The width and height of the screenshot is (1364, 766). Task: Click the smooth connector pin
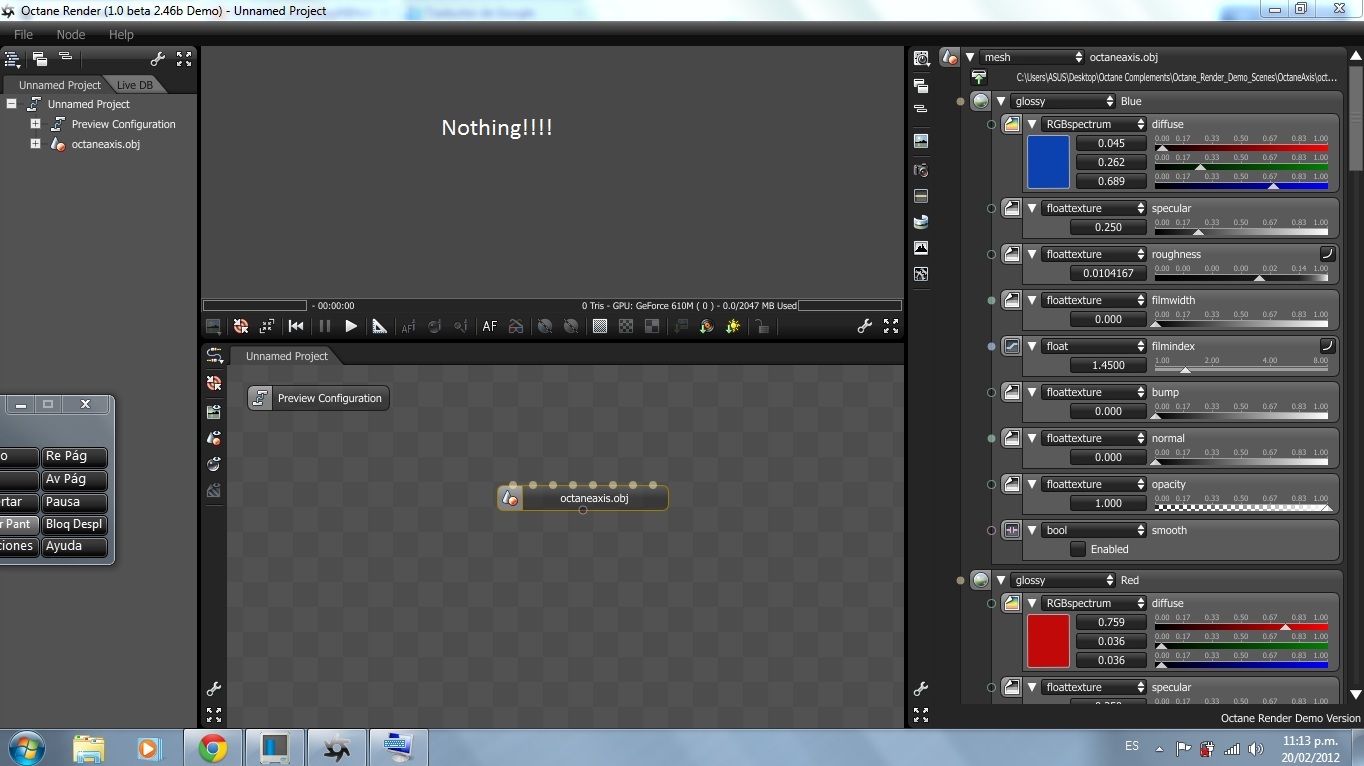(x=991, y=530)
